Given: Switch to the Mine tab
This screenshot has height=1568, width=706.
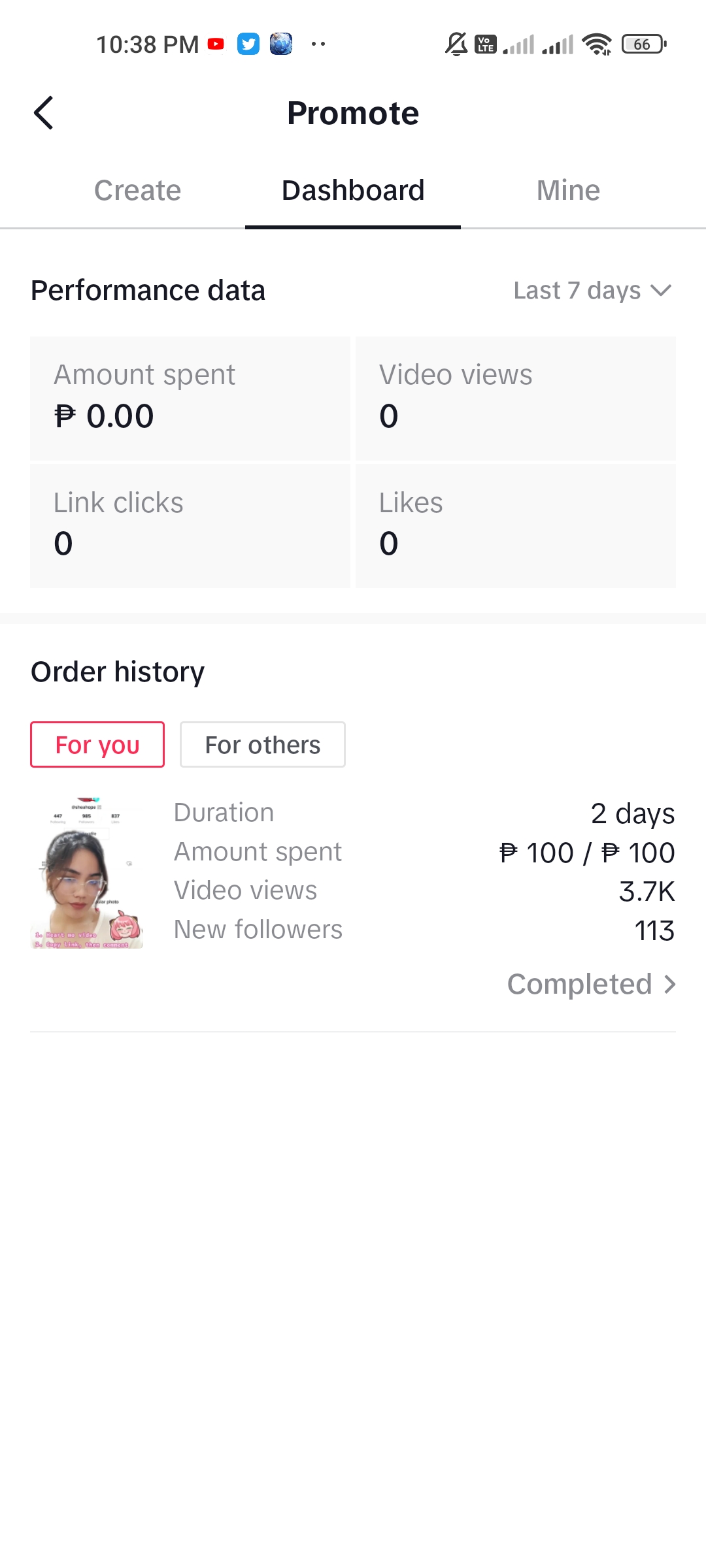Looking at the screenshot, I should tap(568, 191).
